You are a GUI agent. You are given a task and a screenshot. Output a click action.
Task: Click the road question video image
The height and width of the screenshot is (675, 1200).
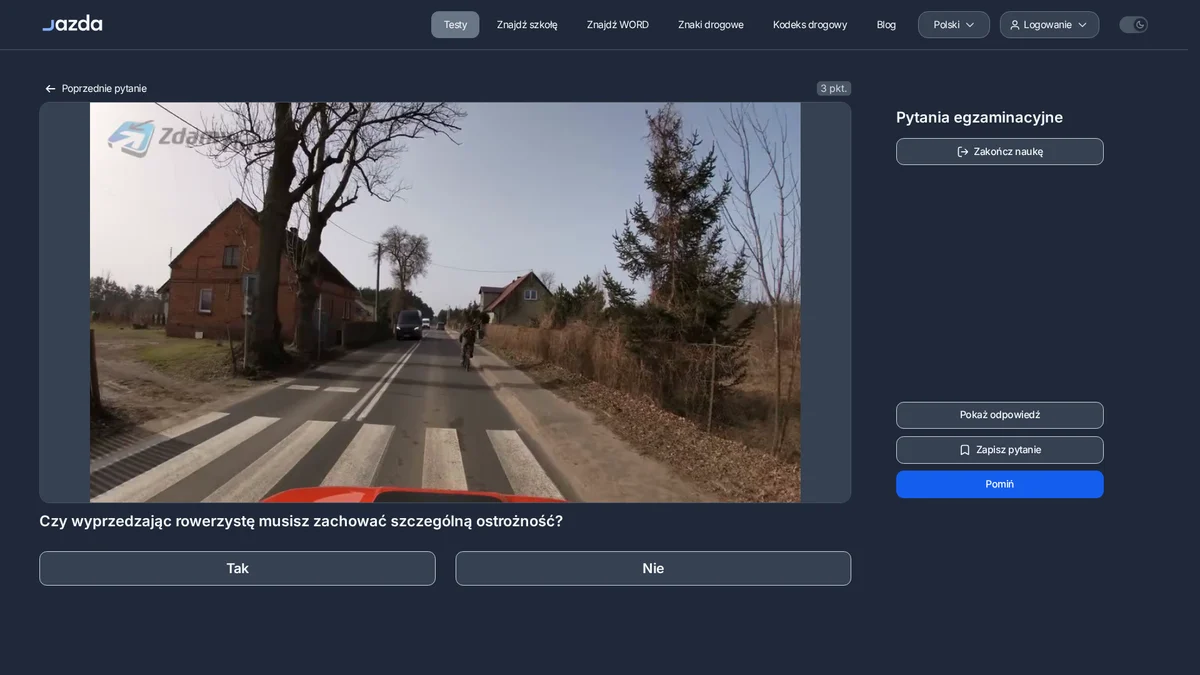(x=445, y=302)
